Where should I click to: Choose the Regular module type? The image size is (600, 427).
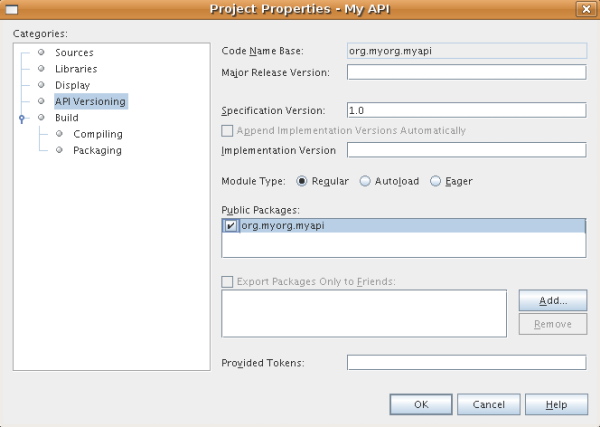303,181
